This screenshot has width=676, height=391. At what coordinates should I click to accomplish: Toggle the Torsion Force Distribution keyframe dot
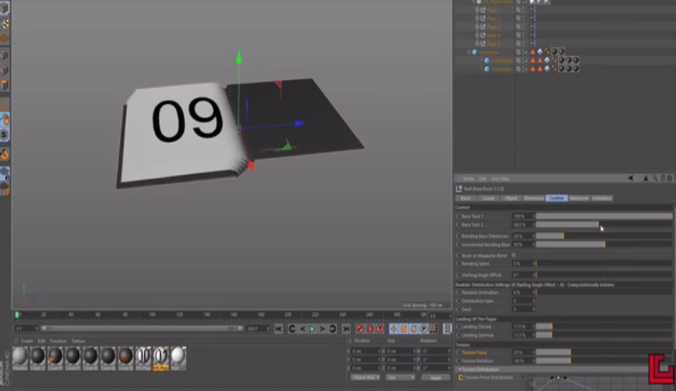(x=461, y=378)
